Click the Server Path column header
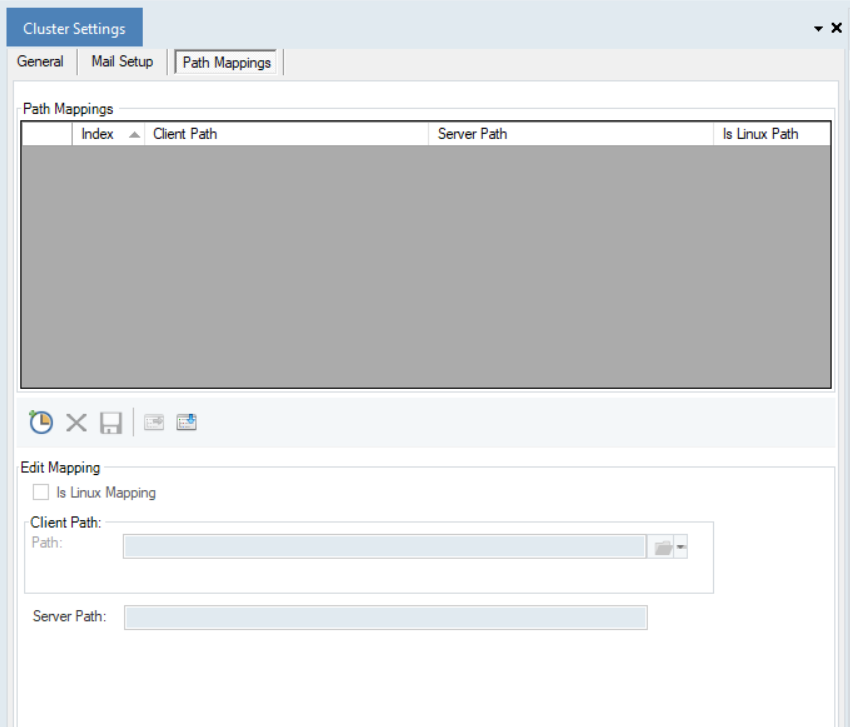Viewport: 850px width, 727px height. click(571, 134)
